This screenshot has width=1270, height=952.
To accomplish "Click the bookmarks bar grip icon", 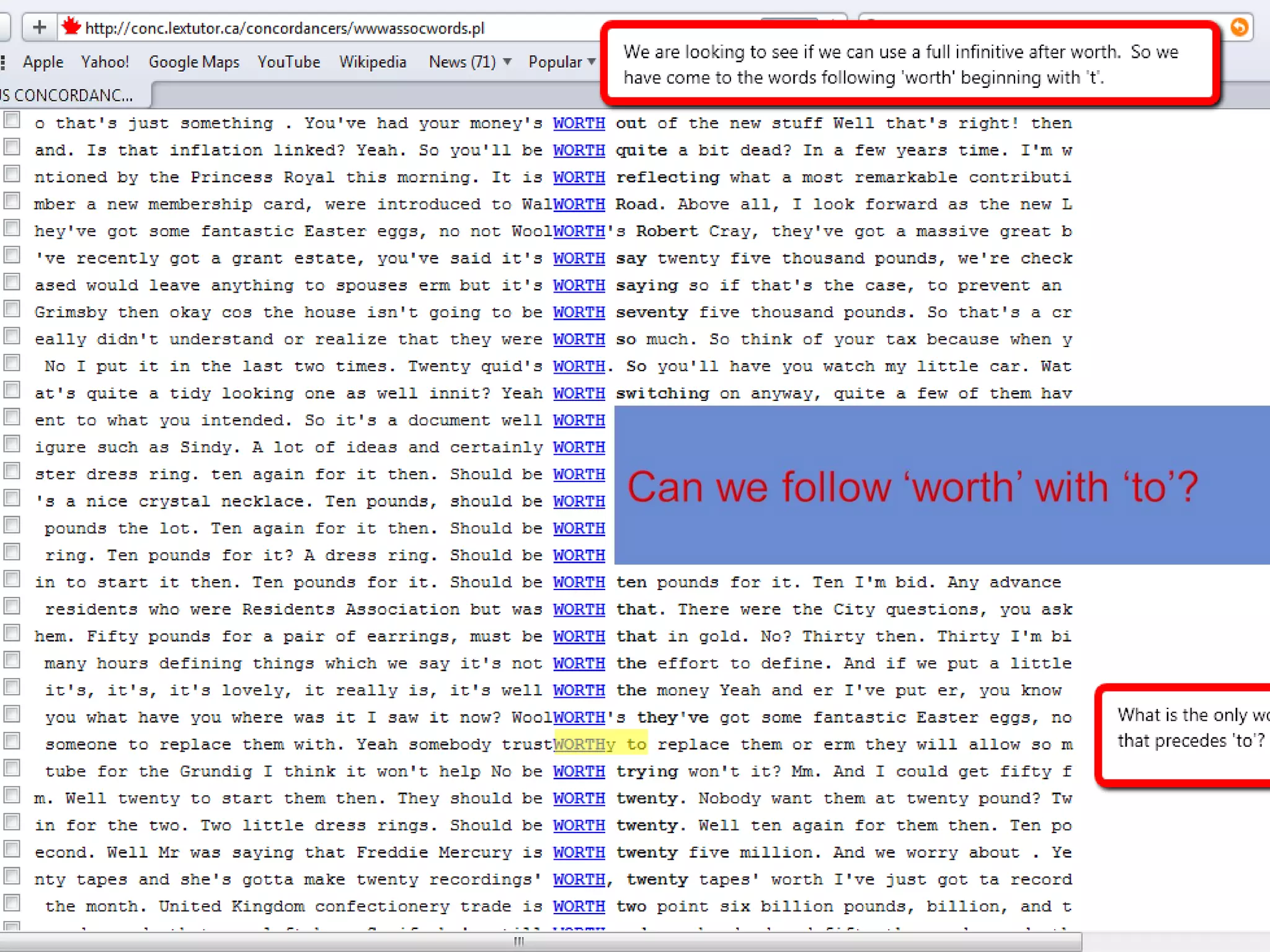I will coord(4,62).
